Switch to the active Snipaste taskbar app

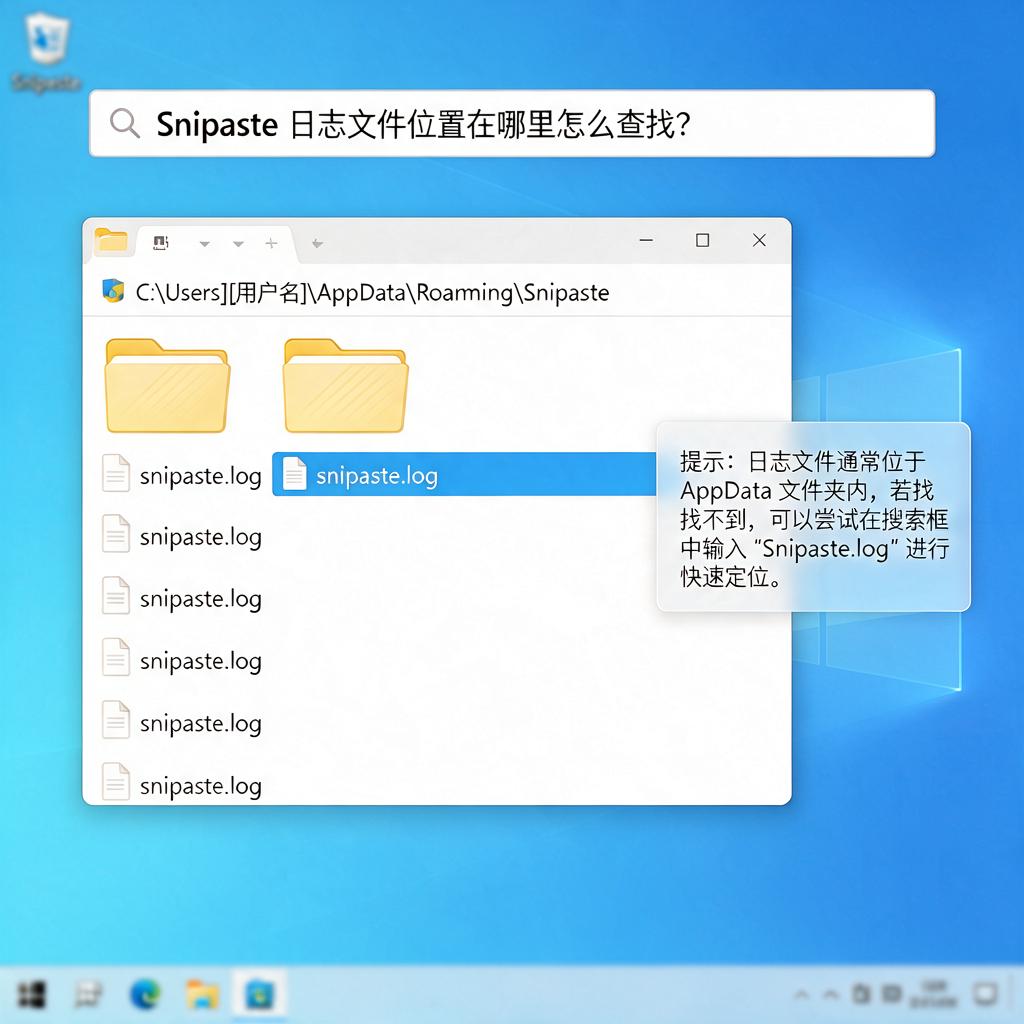coord(259,995)
